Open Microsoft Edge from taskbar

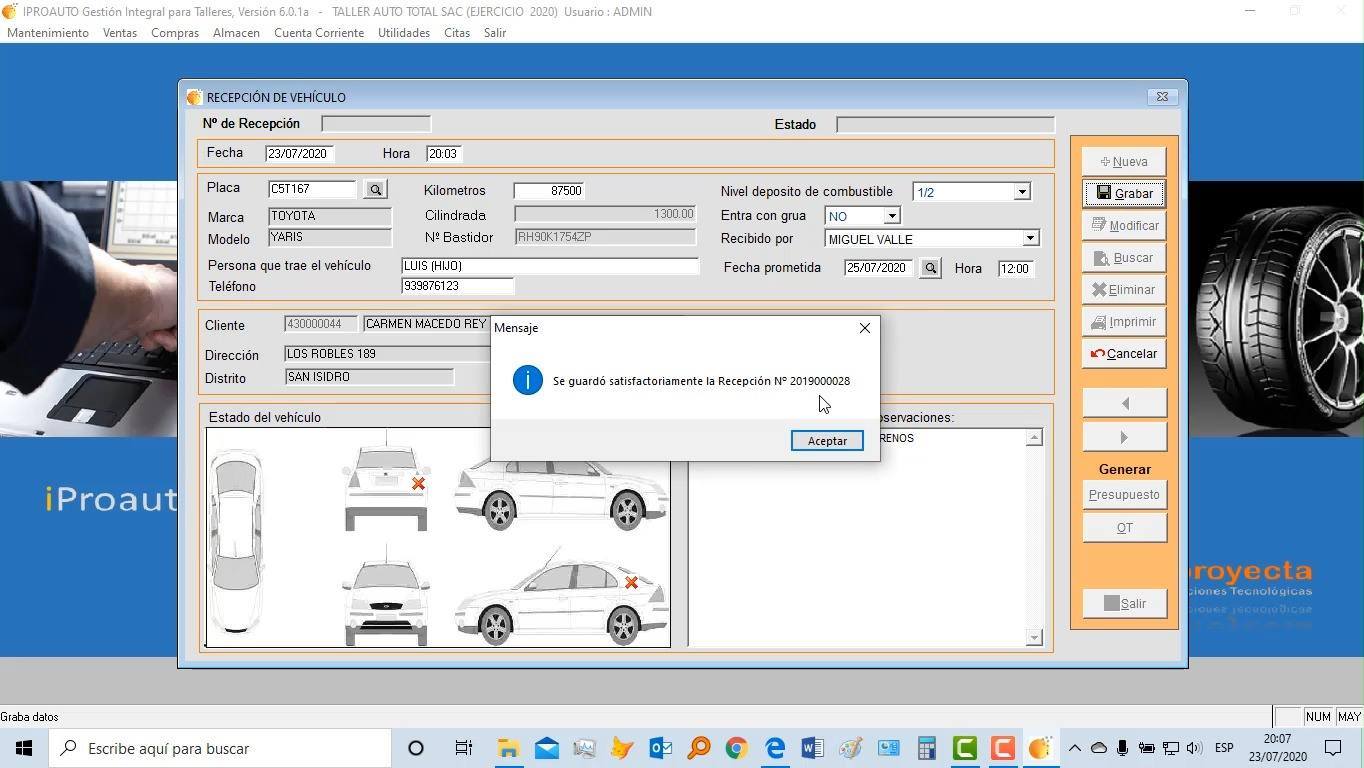(774, 748)
